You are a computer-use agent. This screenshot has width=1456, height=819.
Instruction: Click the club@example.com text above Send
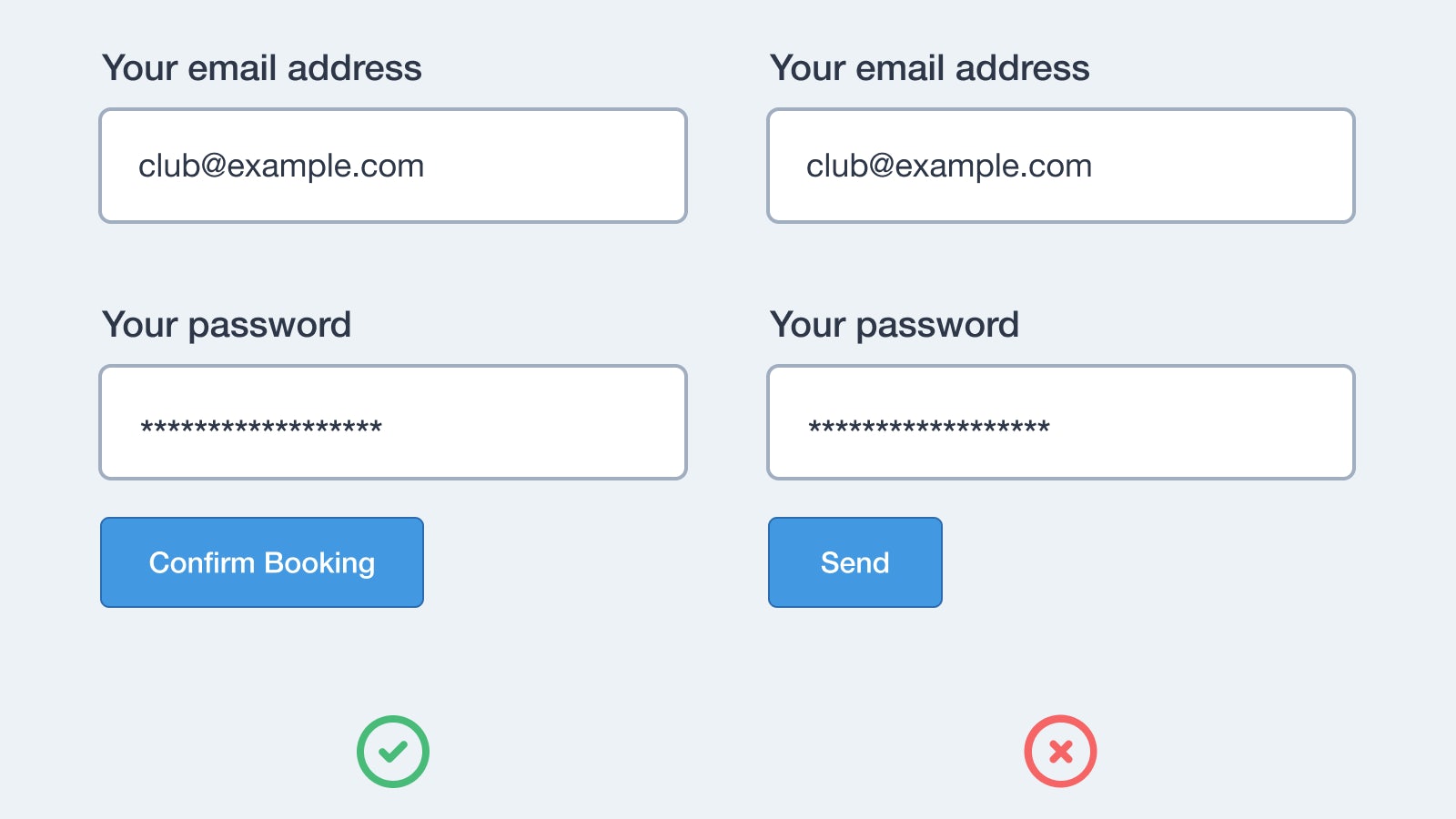click(949, 166)
